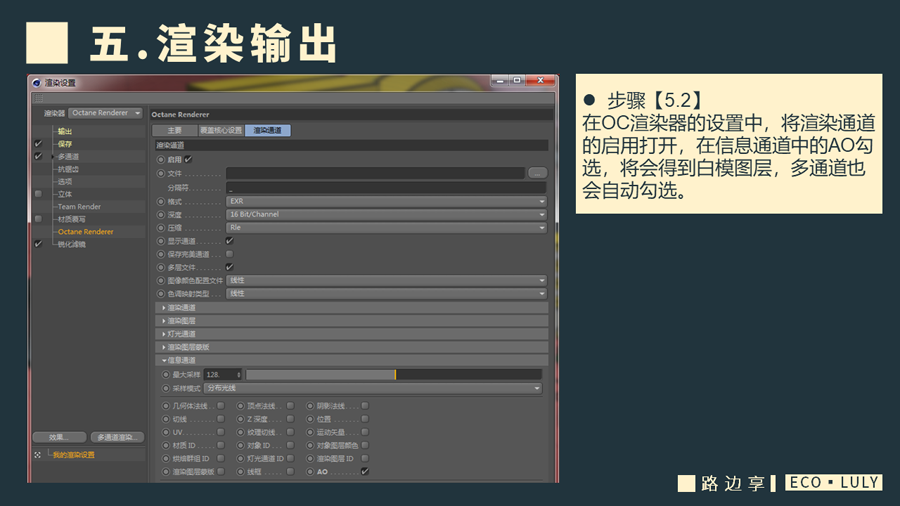900x506 pixels.
Task: Click the 最大采样 128 stepper arrows
Action: coord(239,375)
